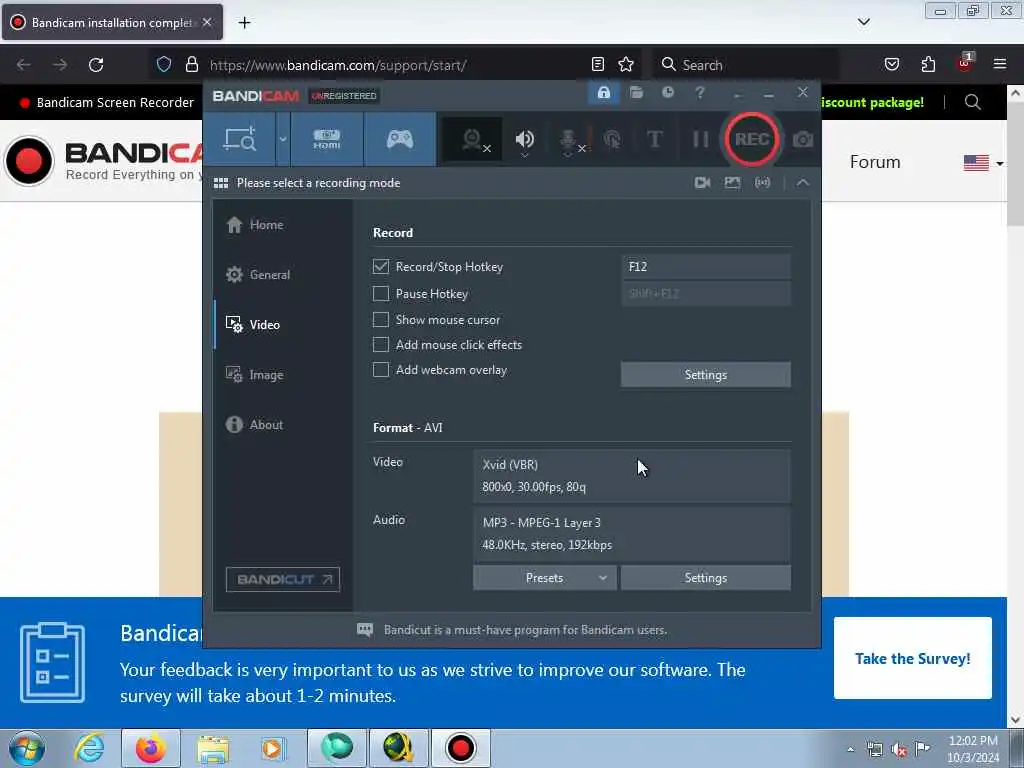Click the Bandicut message speech icon

tap(365, 630)
